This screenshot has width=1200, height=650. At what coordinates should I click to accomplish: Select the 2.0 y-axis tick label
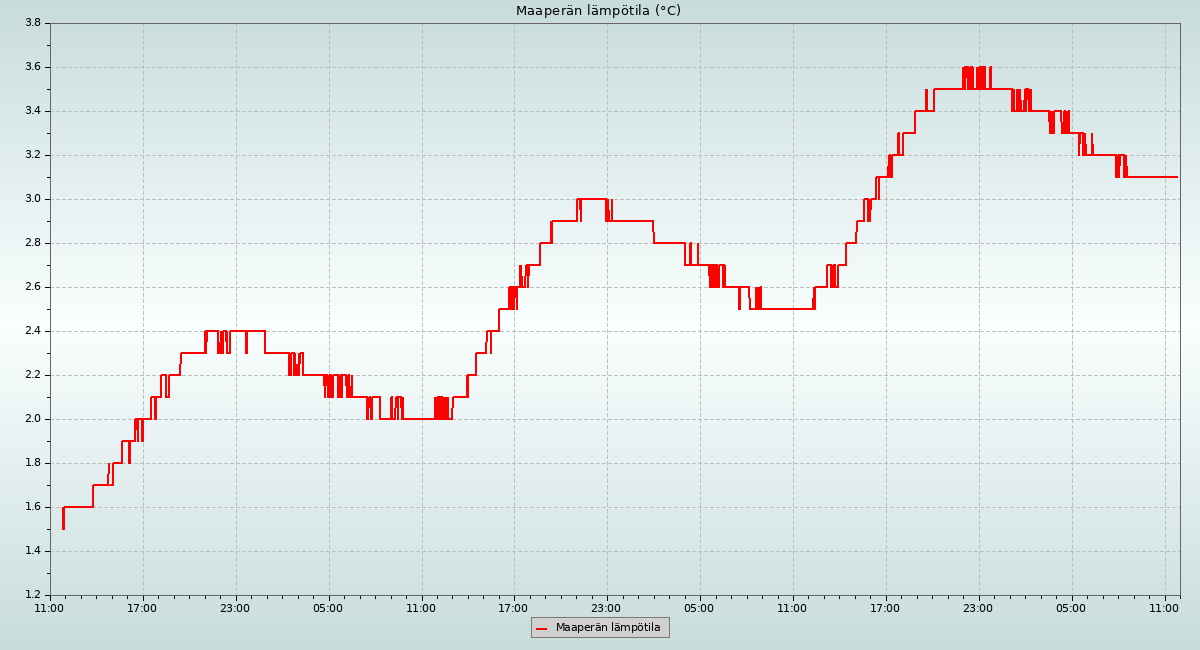[32, 419]
